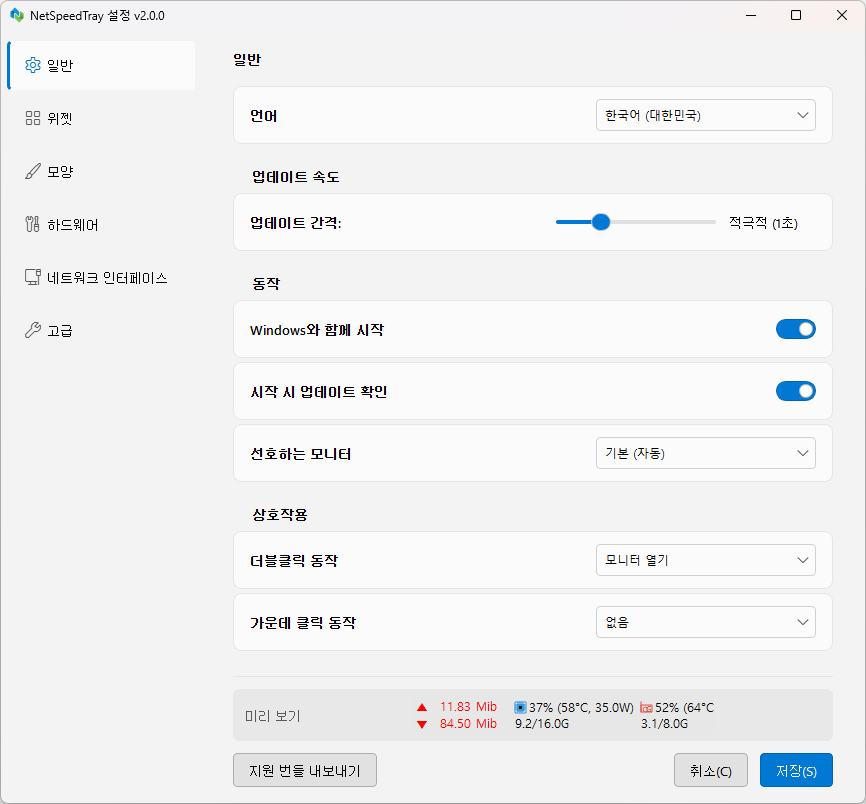Switch to the 위젯 section
The height and width of the screenshot is (804, 866).
point(102,118)
